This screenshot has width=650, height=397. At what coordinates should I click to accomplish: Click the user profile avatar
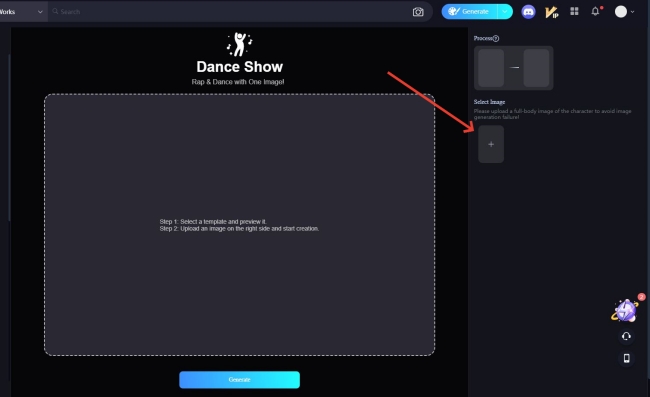[x=621, y=12]
